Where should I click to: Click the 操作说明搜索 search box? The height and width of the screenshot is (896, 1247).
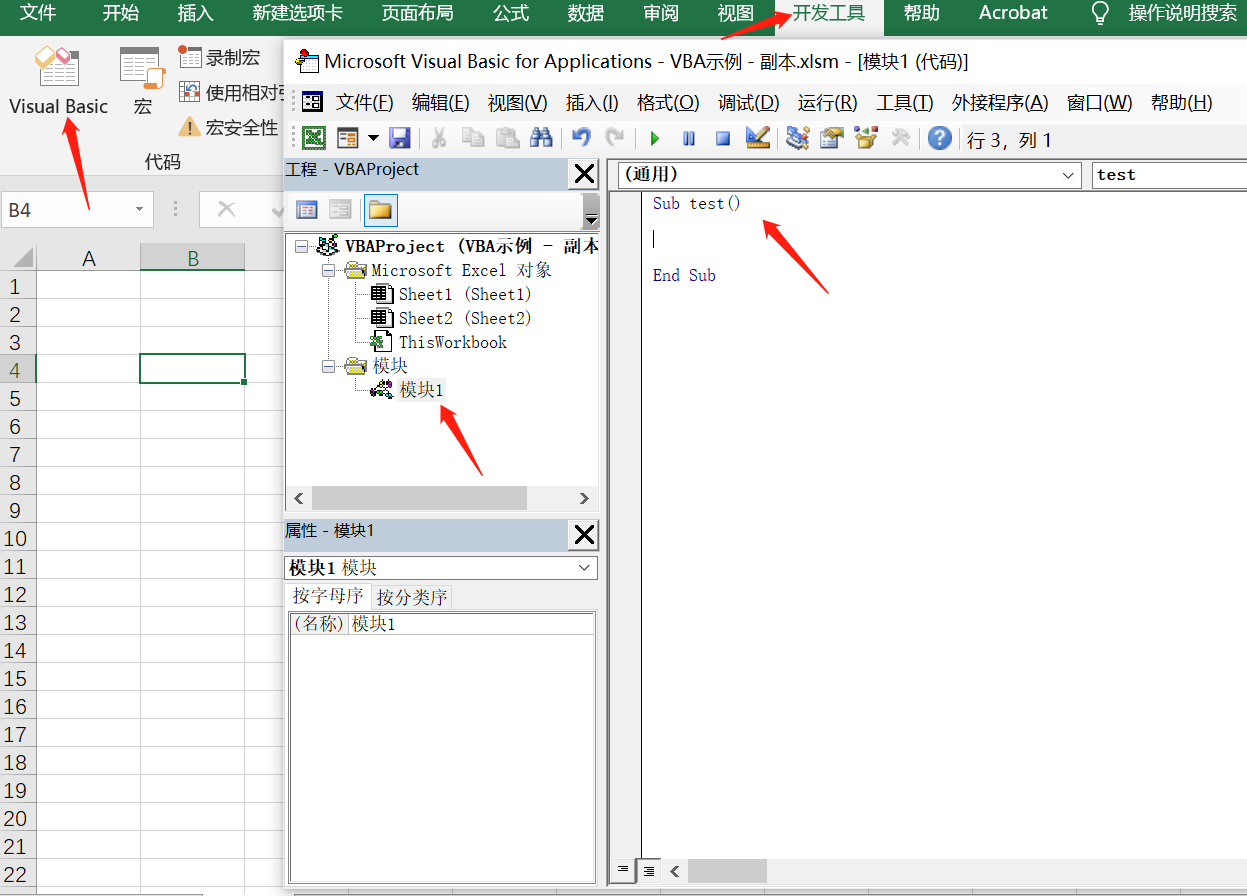coord(1182,14)
